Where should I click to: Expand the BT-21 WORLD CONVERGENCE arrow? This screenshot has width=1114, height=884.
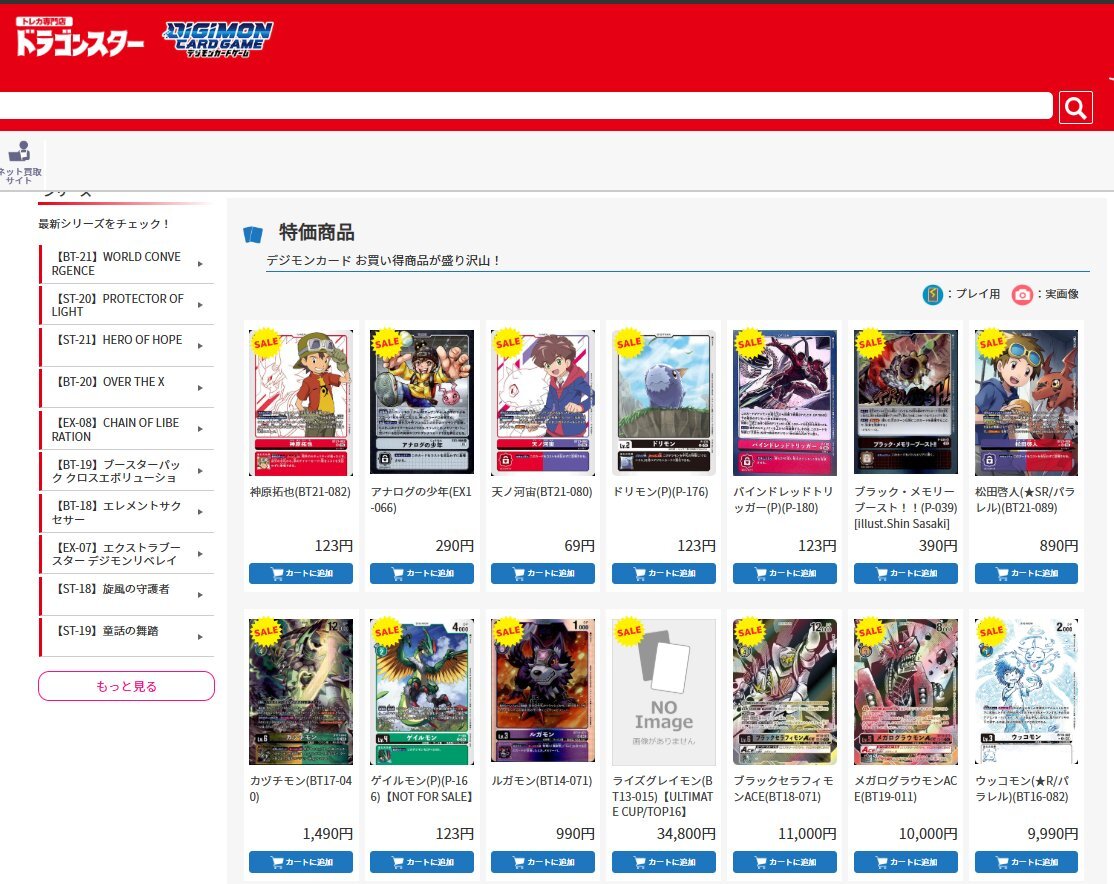pyautogui.click(x=200, y=264)
